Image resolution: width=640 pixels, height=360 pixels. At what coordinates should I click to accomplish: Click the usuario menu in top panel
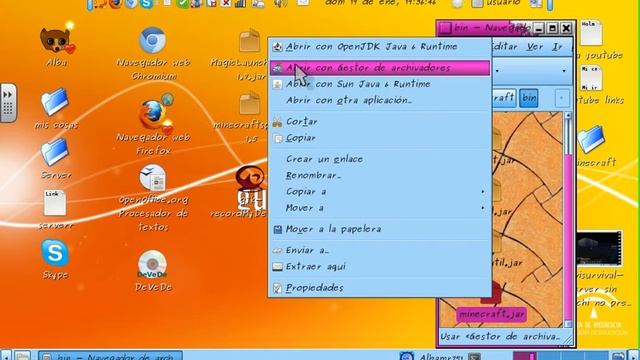point(496,3)
